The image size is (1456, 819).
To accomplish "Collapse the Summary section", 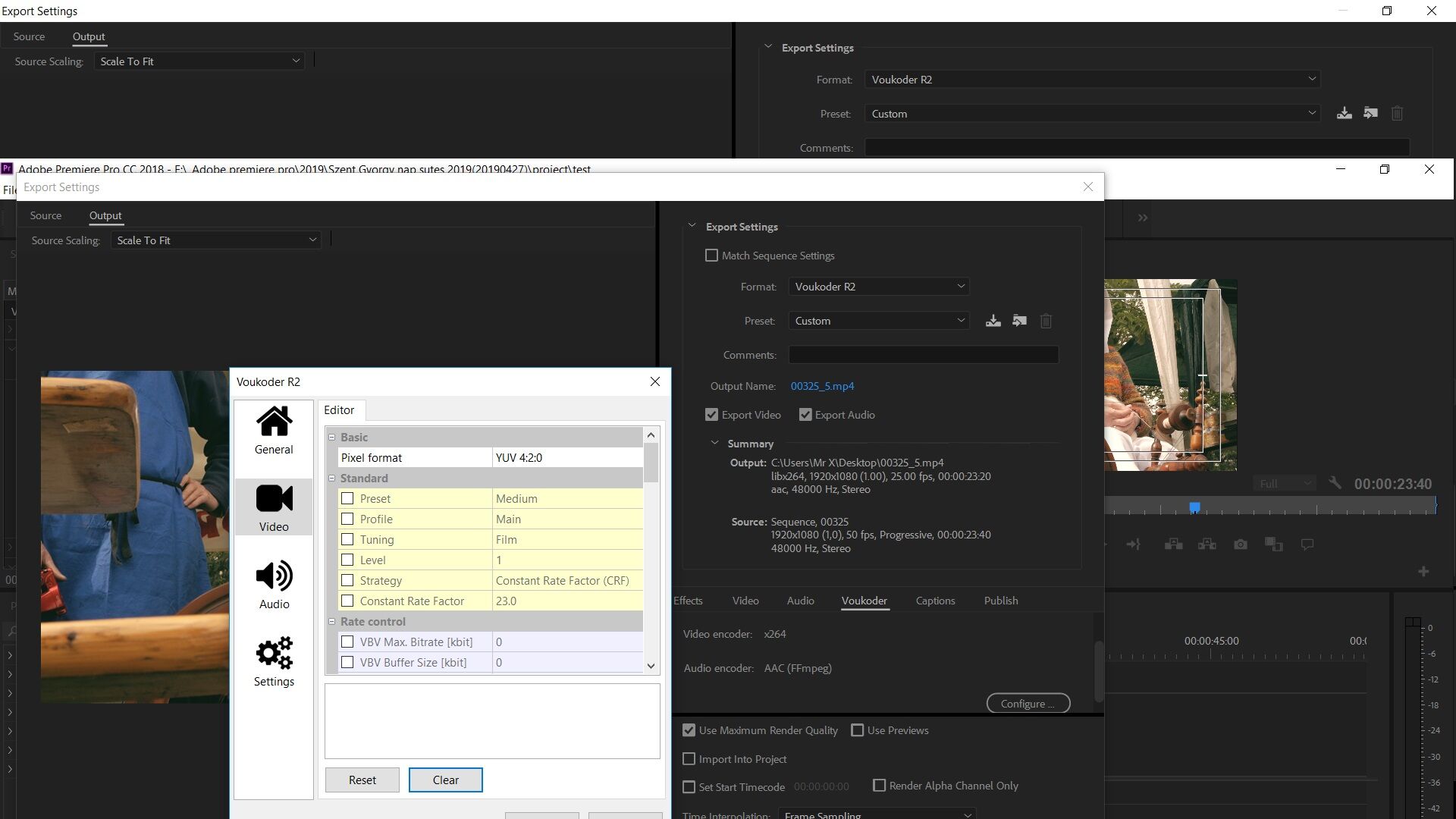I will point(714,443).
